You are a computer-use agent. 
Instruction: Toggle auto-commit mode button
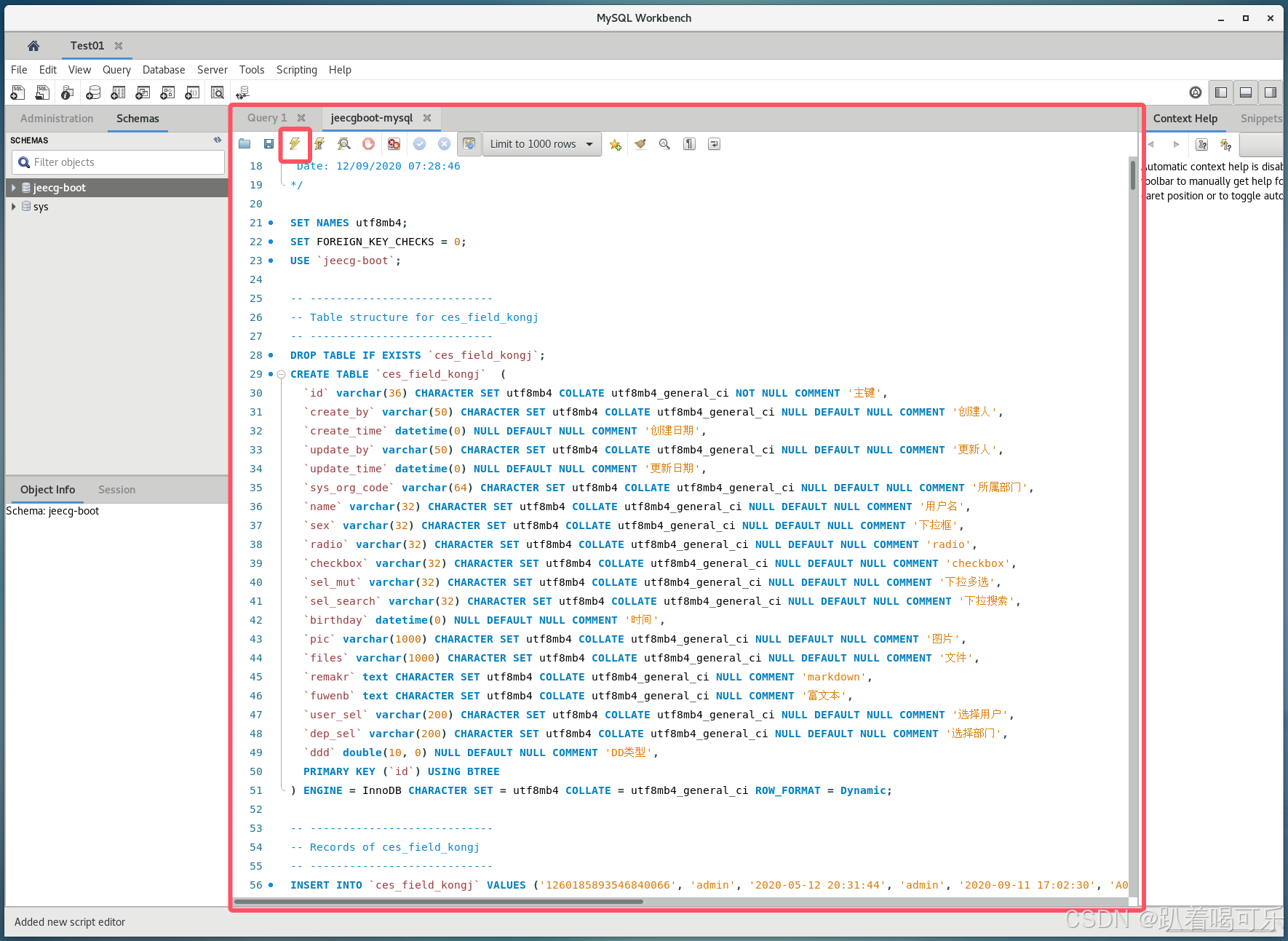[469, 144]
